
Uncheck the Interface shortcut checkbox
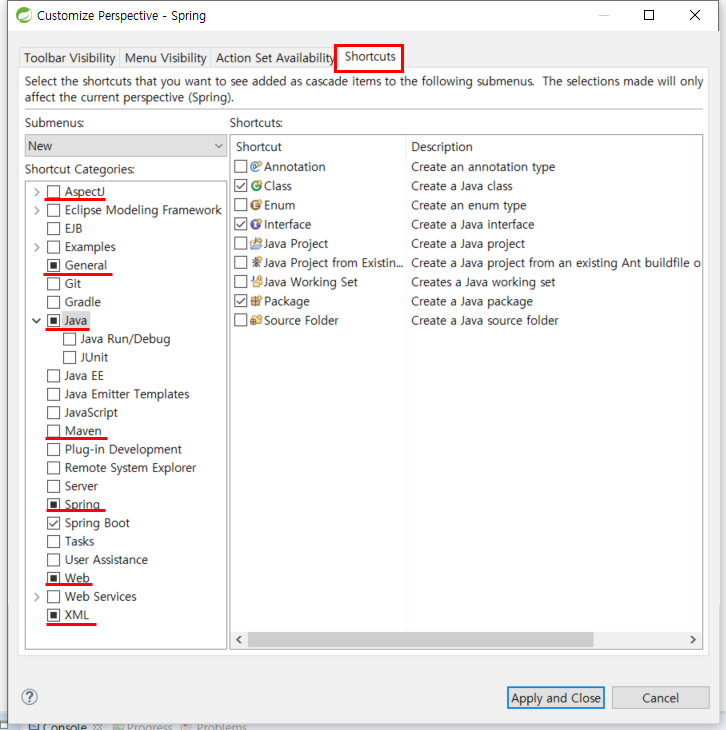point(240,224)
